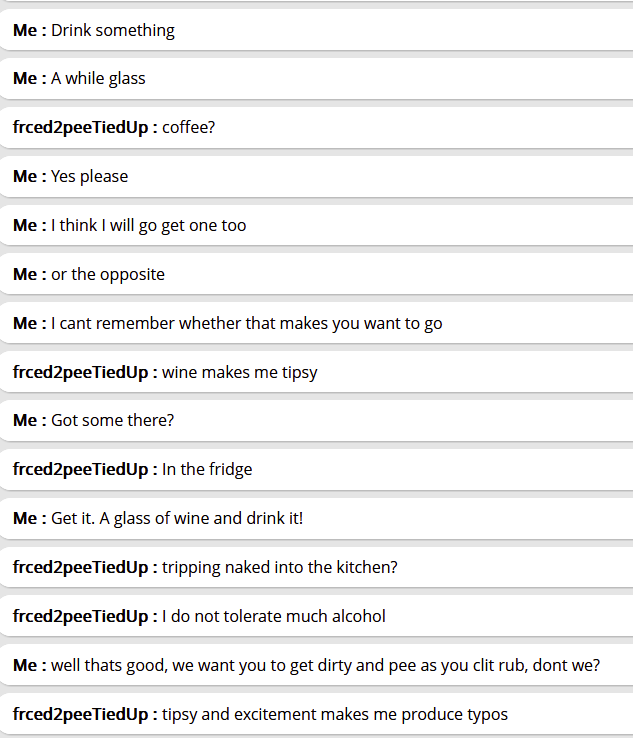
Task: Select 'I do not tolerate much alcohol' text
Action: pos(273,617)
